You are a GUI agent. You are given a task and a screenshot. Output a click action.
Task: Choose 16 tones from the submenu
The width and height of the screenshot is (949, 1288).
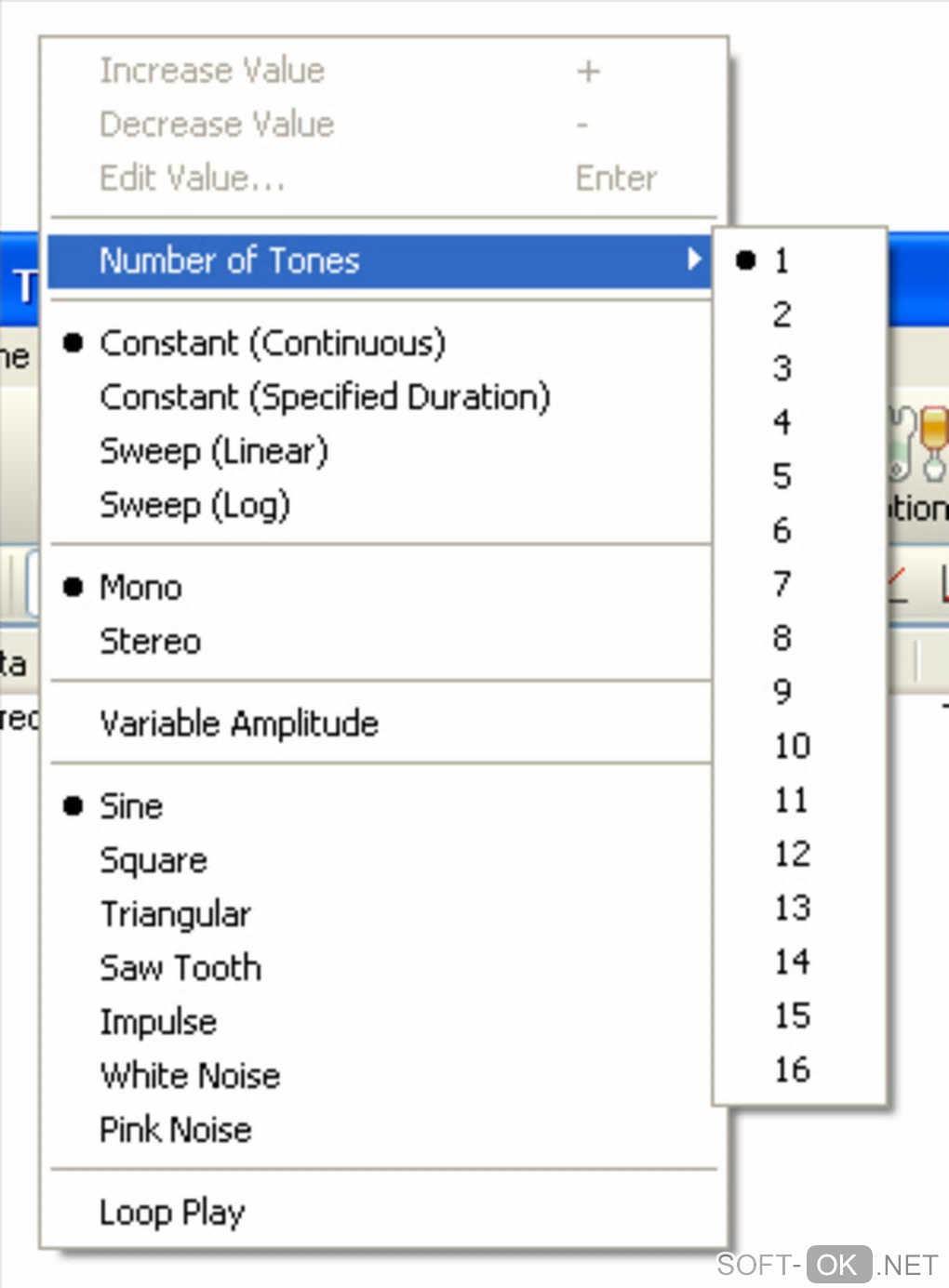(x=792, y=1069)
